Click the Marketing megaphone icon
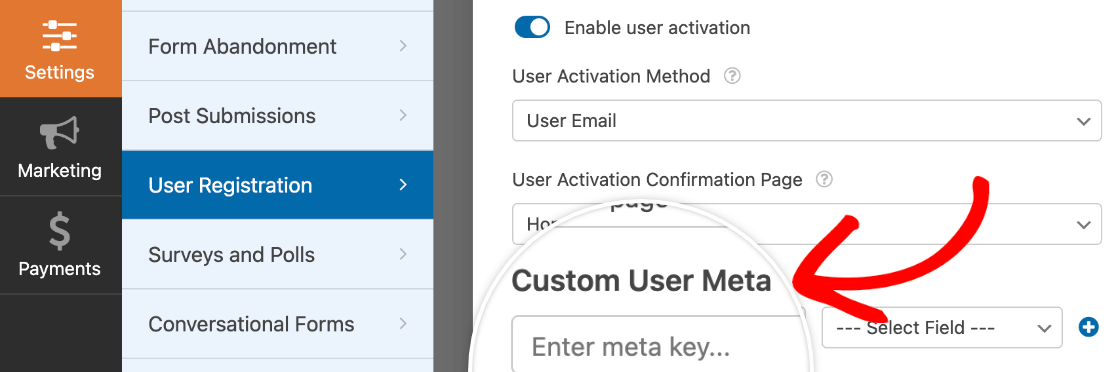The height and width of the screenshot is (372, 1116). click(60, 135)
